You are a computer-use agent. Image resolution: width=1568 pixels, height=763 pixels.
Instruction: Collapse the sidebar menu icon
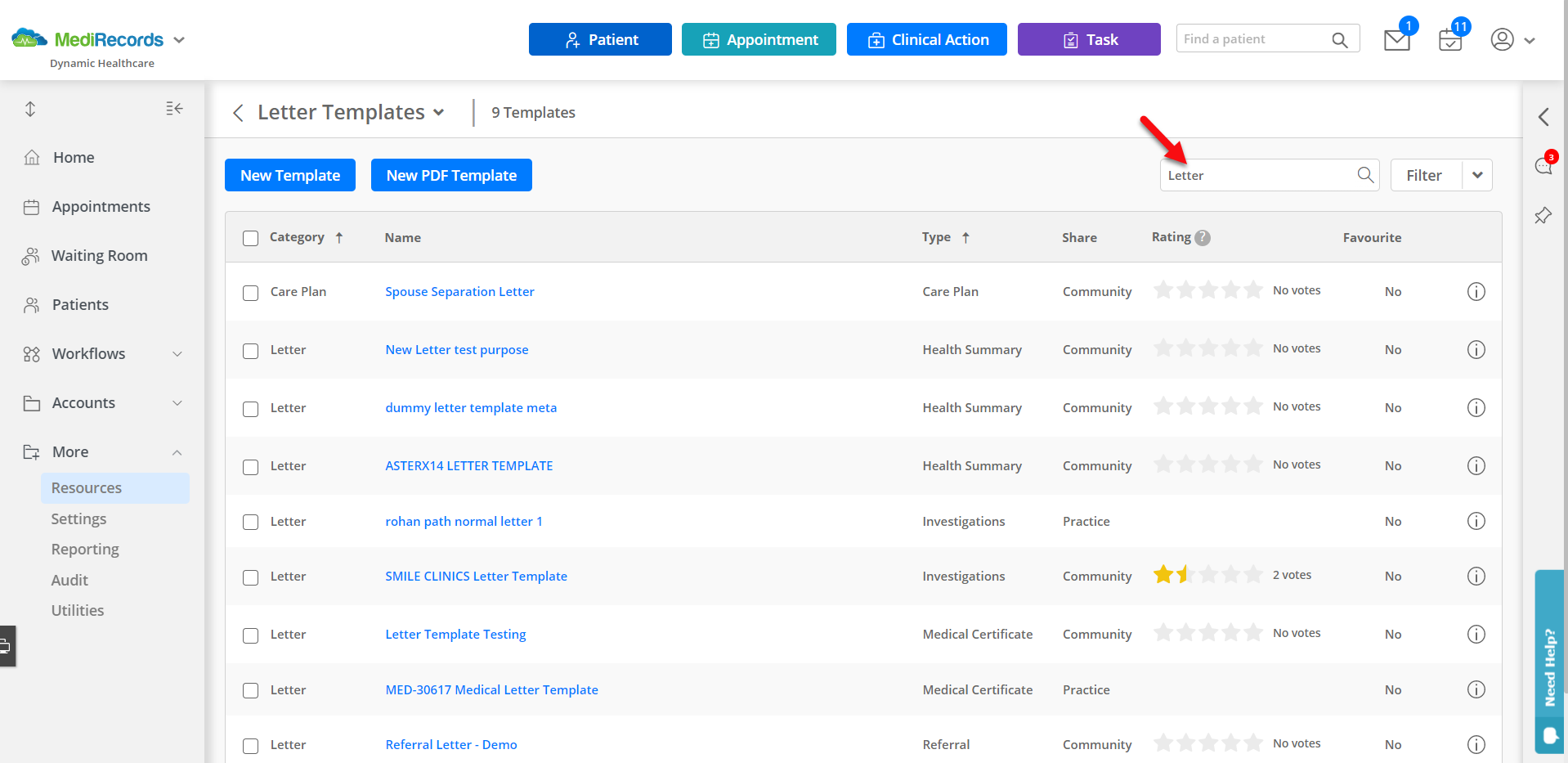[174, 109]
